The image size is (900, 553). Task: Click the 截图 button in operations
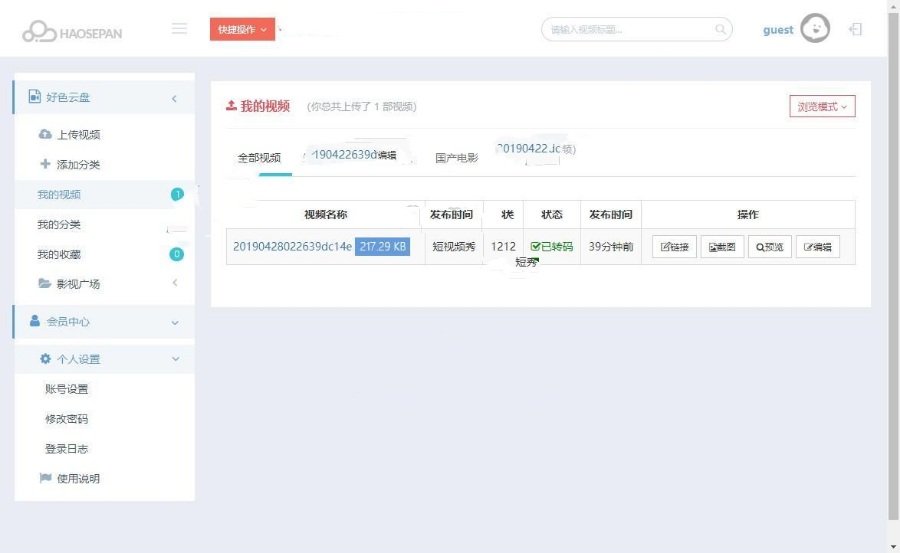click(x=722, y=247)
